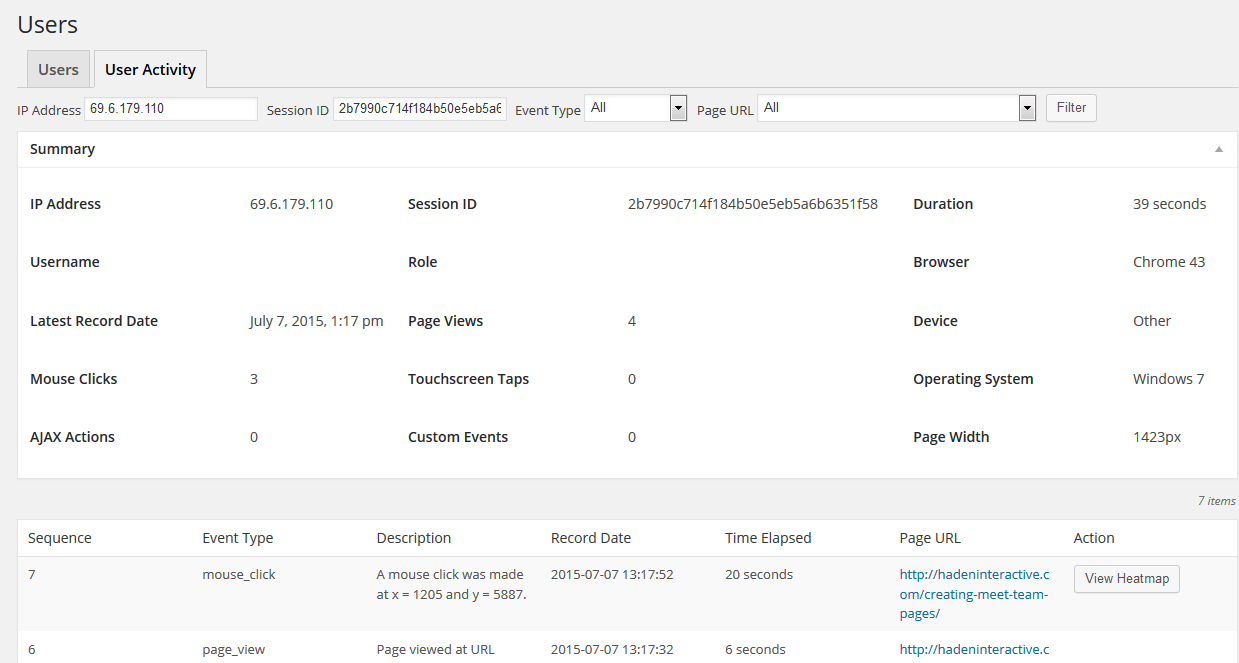Click the Summary panel collapse arrow icon
Viewport: 1239px width, 663px height.
tap(1218, 148)
